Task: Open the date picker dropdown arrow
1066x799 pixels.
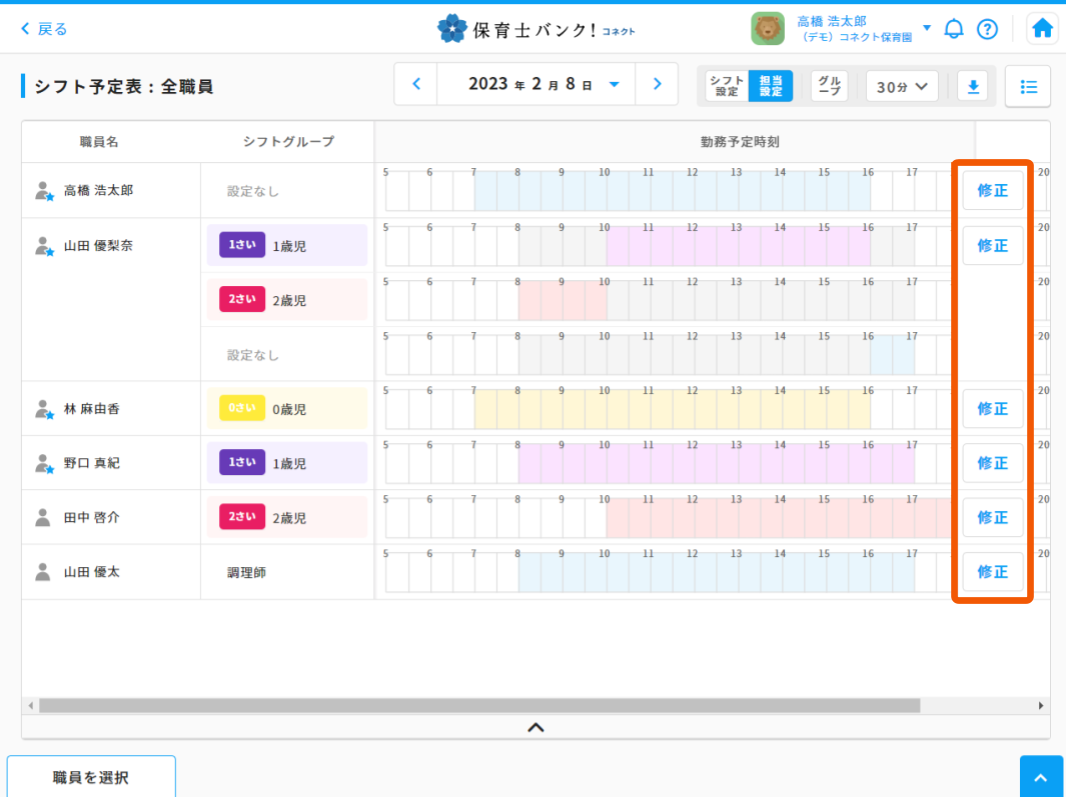Action: (614, 85)
